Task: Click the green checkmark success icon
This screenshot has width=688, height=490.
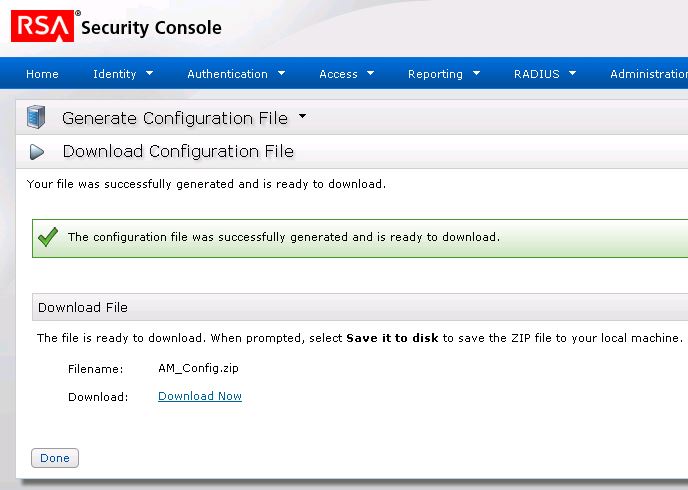Action: [47, 237]
